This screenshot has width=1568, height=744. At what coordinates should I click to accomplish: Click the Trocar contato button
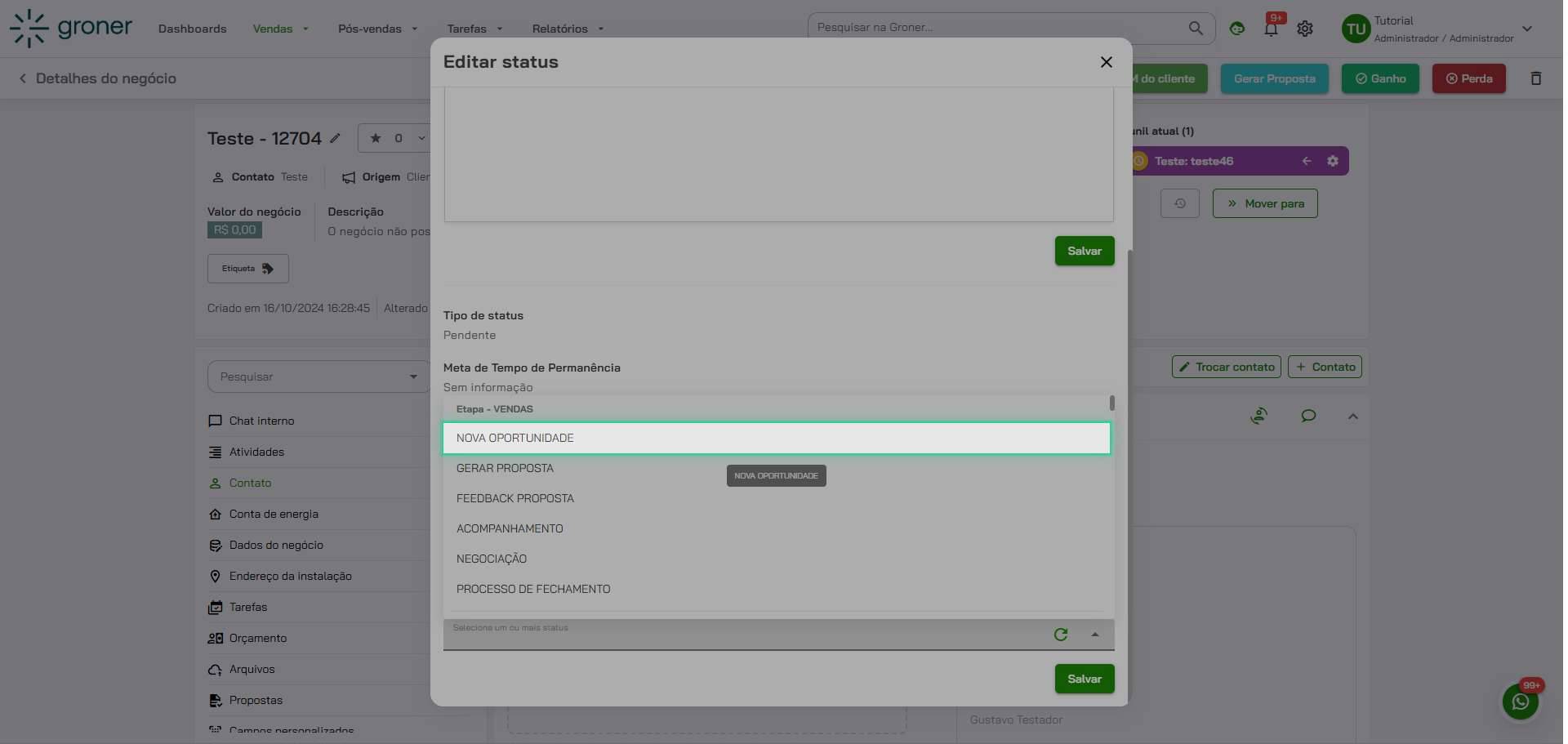1226,367
